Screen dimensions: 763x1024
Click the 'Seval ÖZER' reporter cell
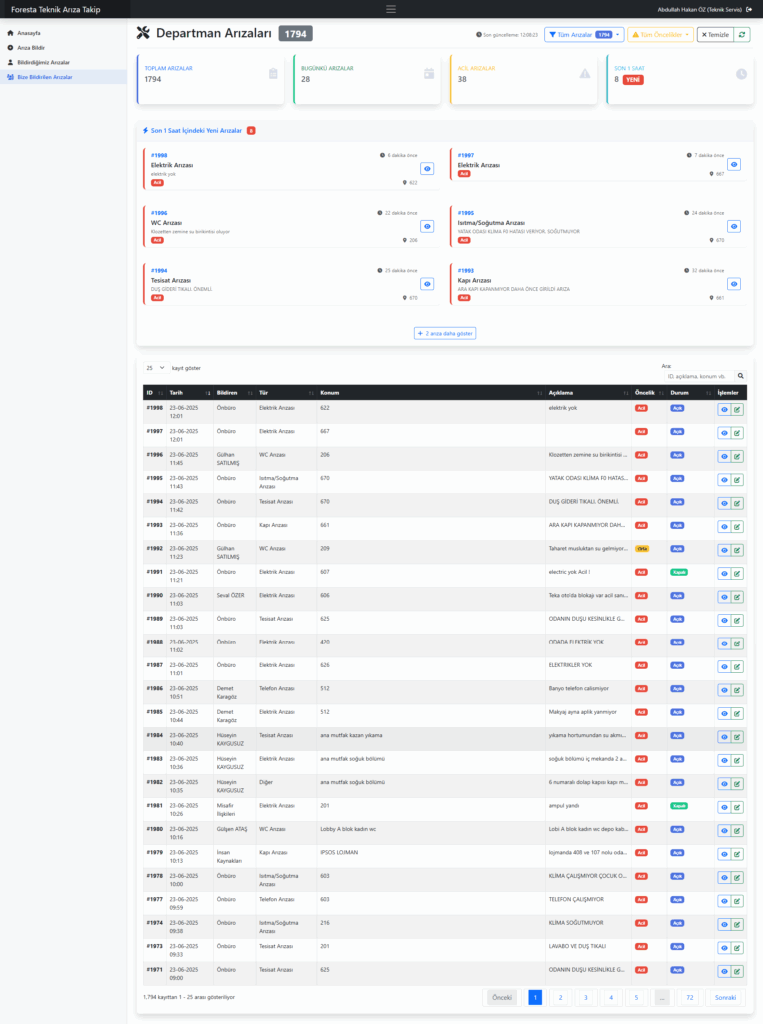tap(231, 595)
